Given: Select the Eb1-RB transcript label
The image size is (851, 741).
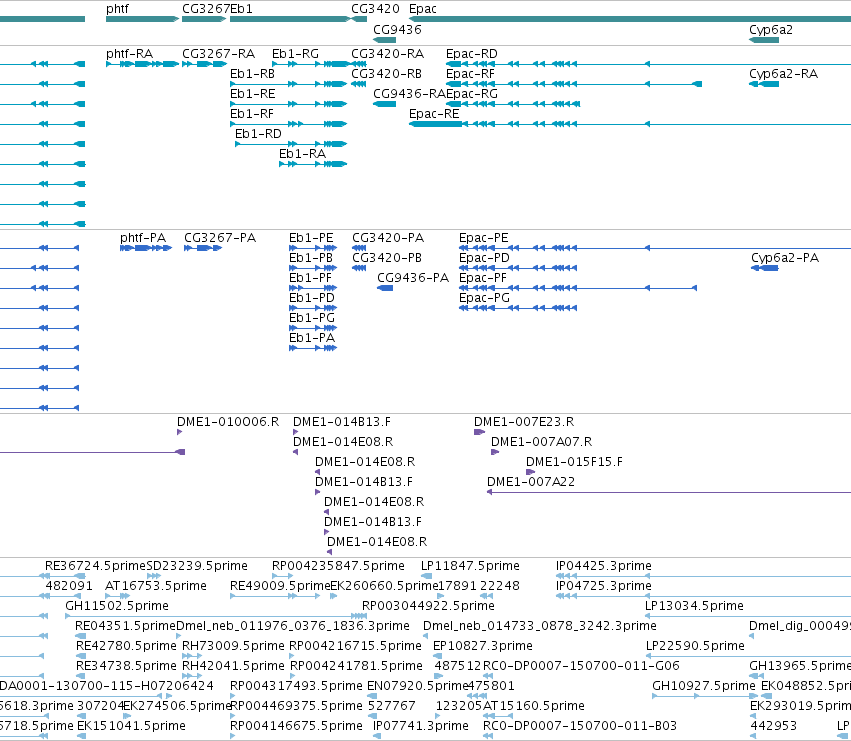Looking at the screenshot, I should [252, 74].
